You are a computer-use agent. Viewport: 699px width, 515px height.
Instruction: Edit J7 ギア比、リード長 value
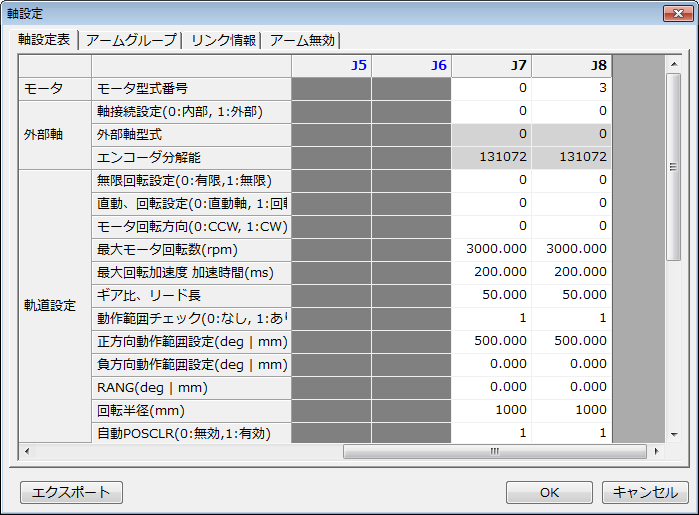(x=491, y=295)
